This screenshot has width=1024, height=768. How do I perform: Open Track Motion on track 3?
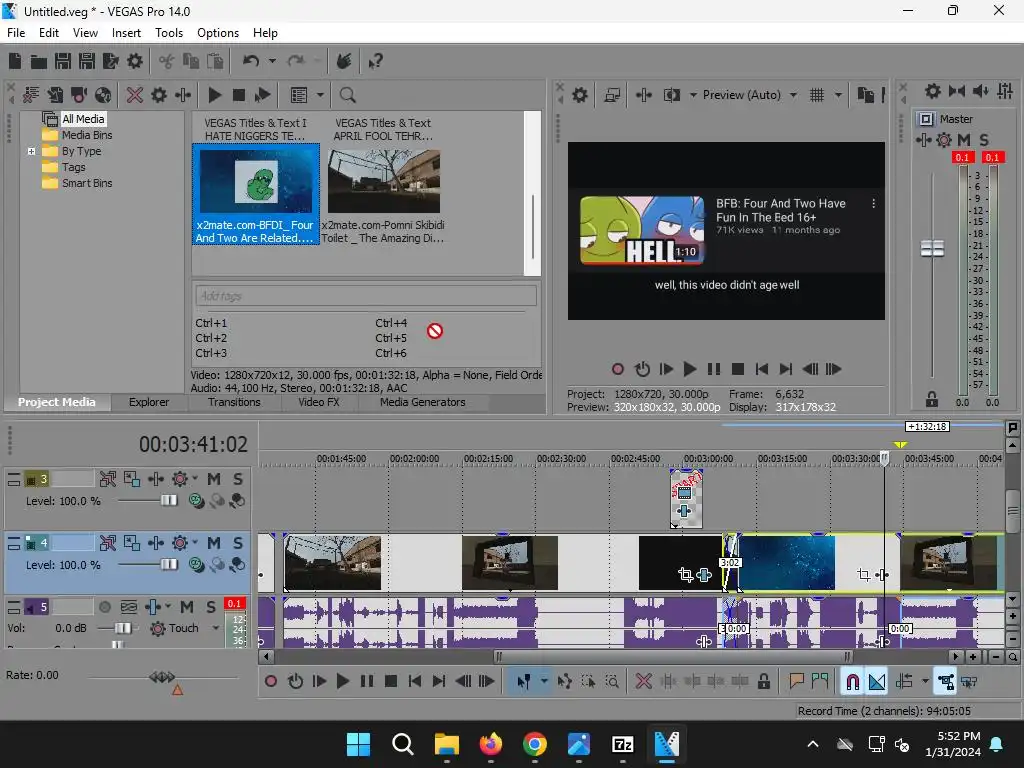point(132,479)
